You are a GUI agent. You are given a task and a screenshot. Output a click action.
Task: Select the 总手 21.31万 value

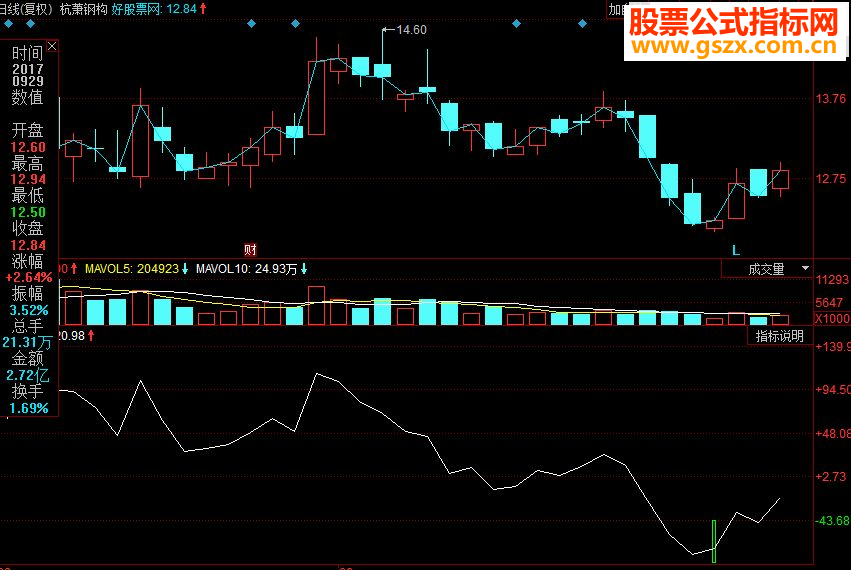tap(27, 343)
